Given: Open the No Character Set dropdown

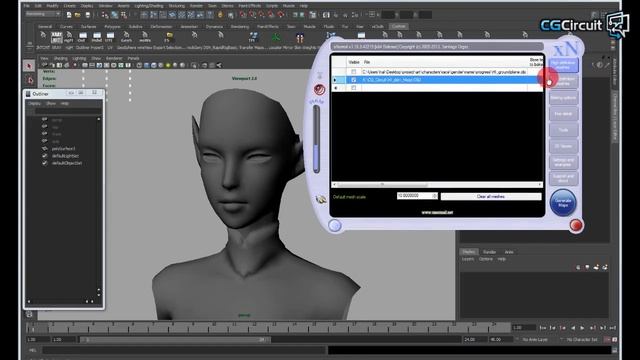Looking at the screenshot, I should pyautogui.click(x=581, y=340).
